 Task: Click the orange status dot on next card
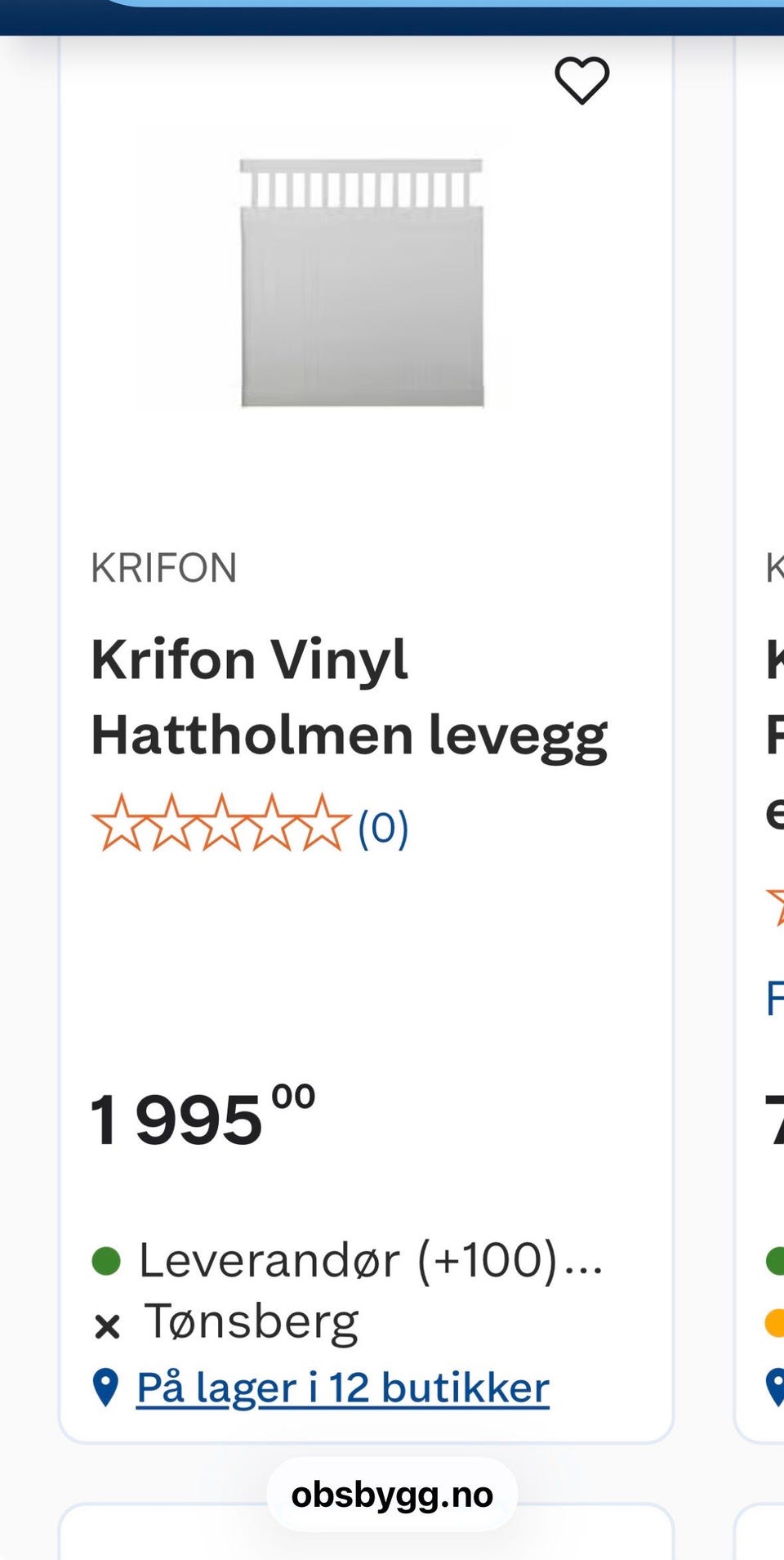pos(775,1322)
